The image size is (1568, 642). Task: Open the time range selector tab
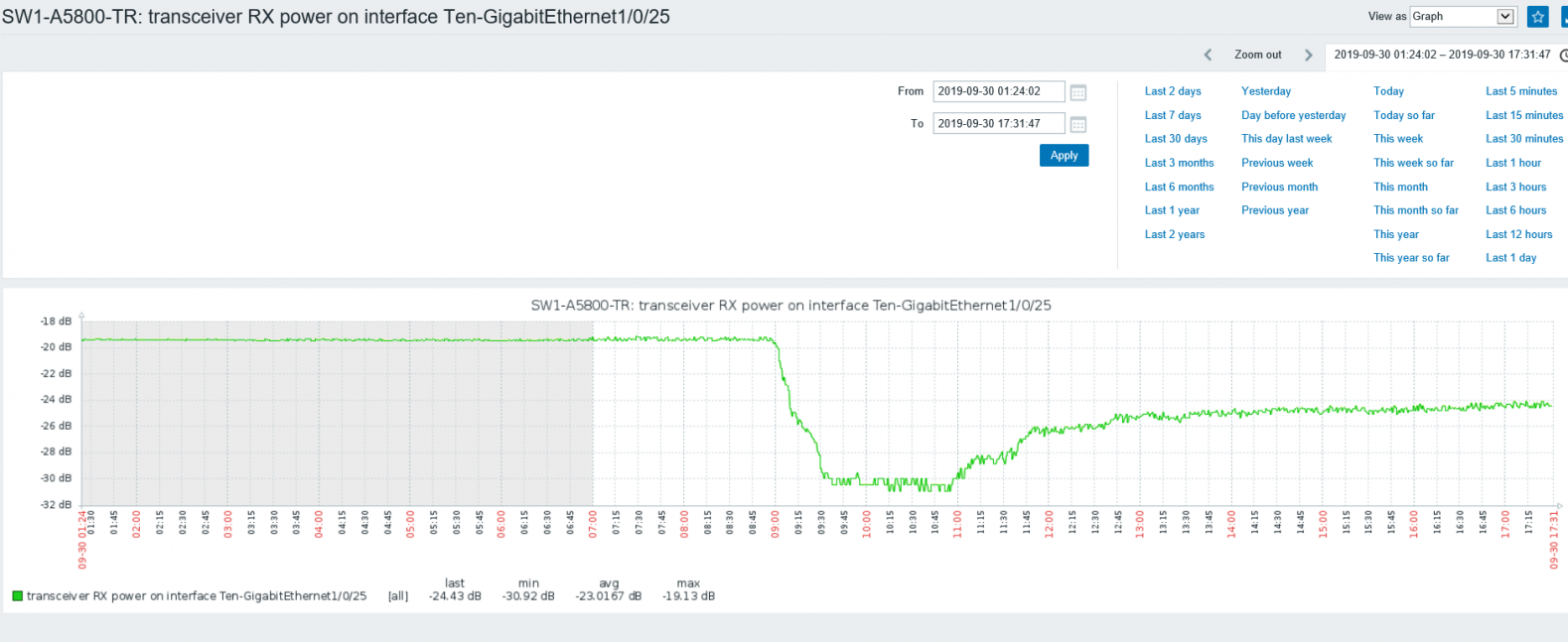pos(1448,55)
